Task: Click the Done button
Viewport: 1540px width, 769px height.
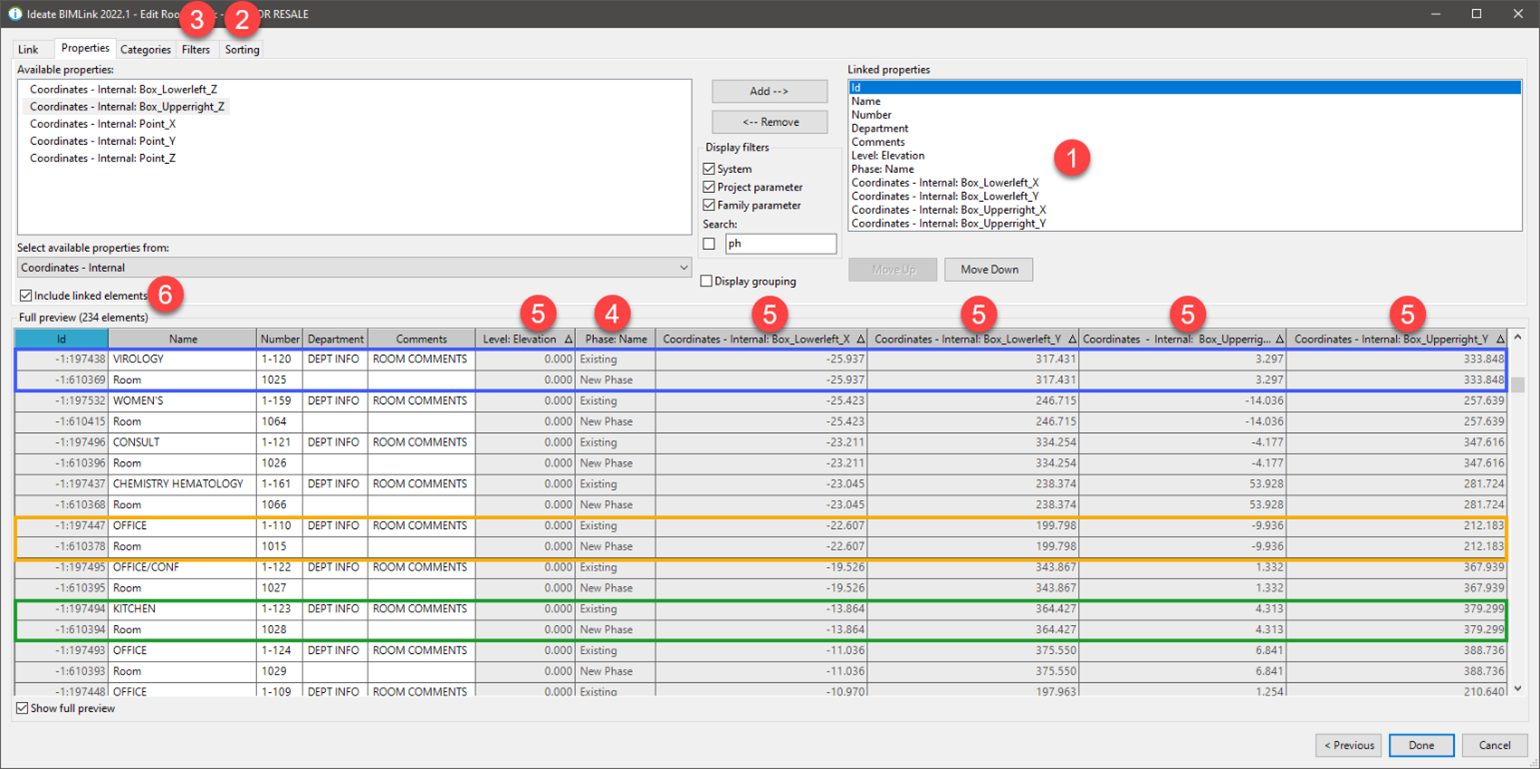Action: coord(1421,745)
